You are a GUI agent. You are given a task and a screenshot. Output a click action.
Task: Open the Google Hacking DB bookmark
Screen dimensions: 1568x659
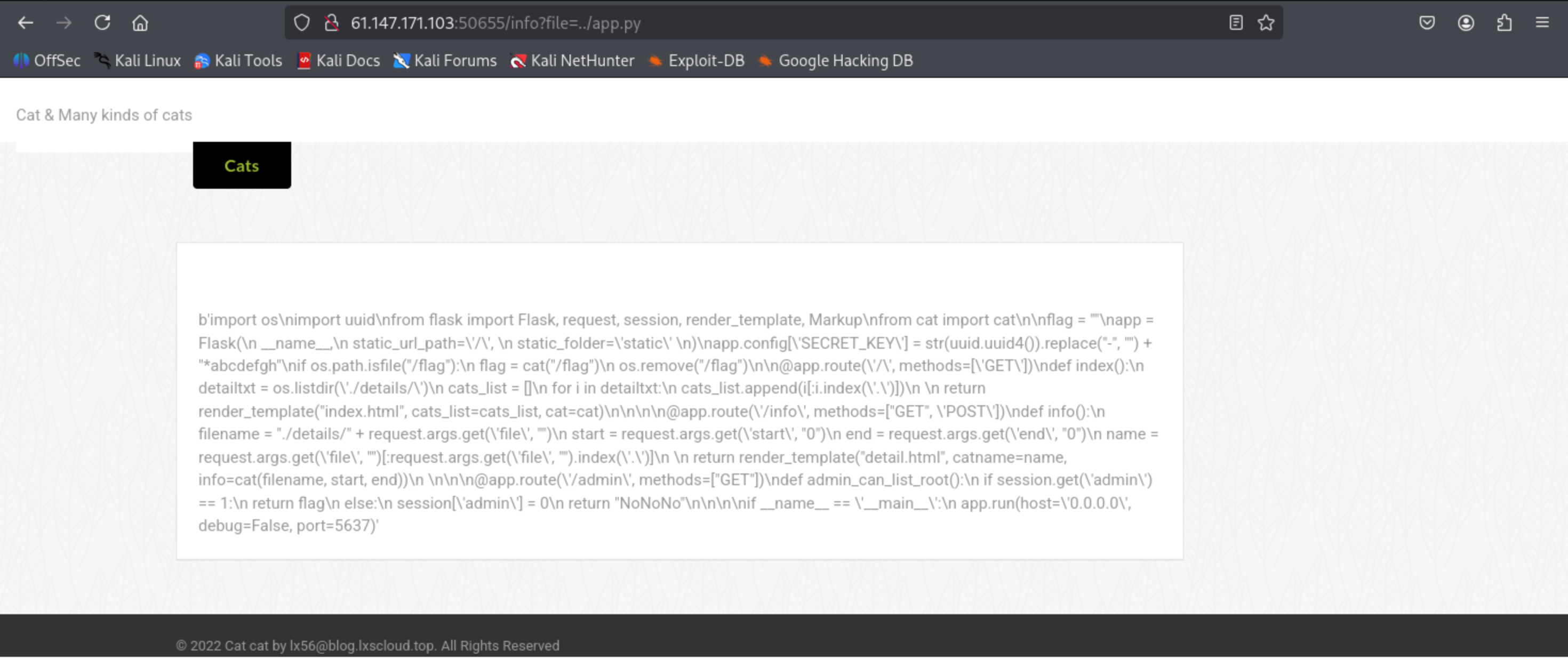(835, 61)
